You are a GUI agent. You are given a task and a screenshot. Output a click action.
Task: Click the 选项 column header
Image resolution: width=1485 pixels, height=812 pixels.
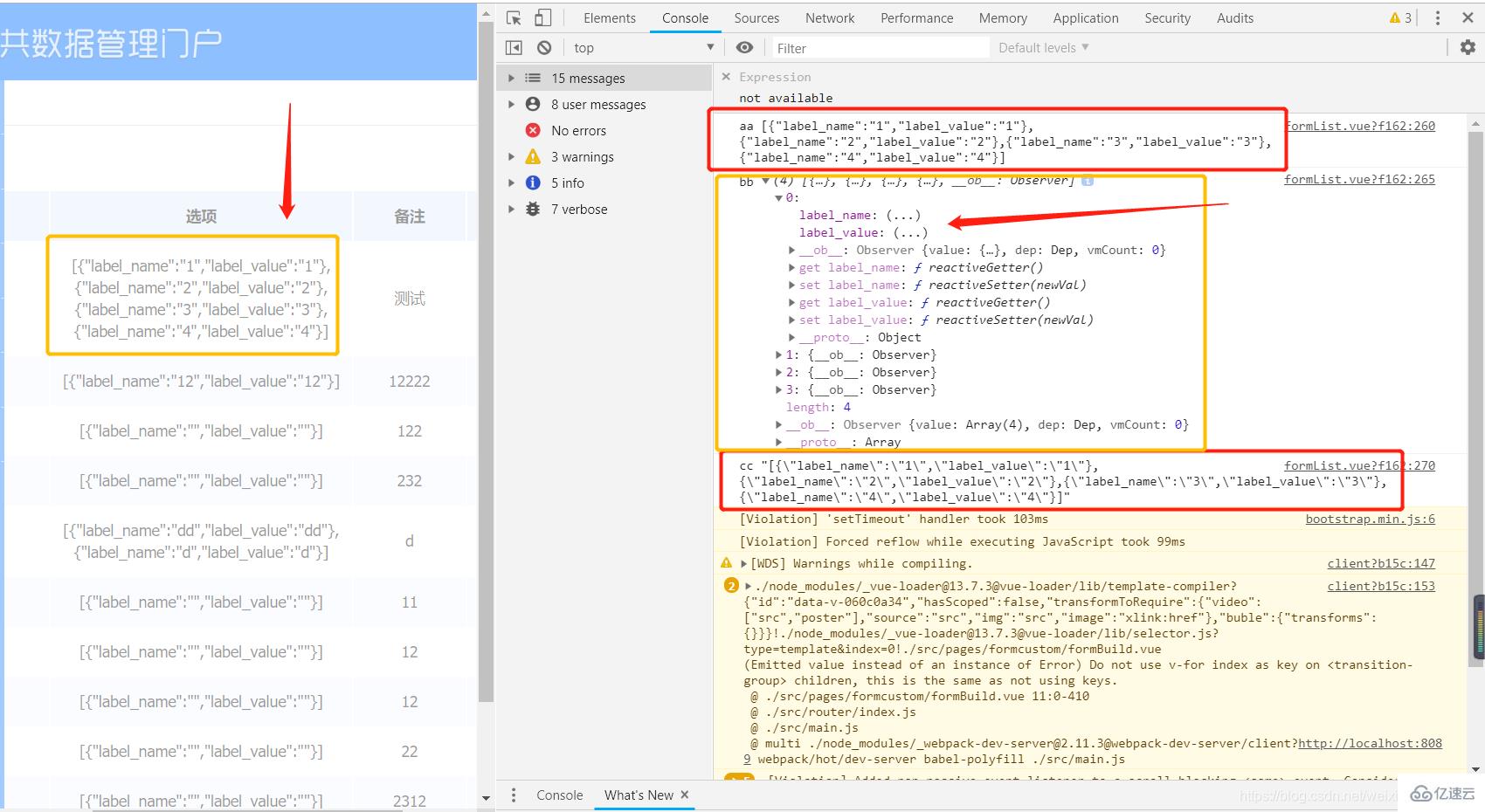[x=201, y=216]
